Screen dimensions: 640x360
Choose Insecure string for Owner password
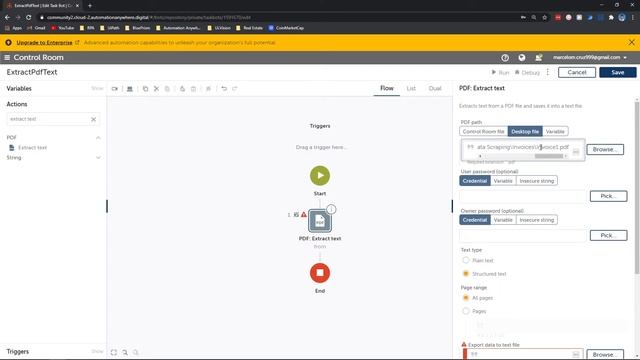(537, 220)
